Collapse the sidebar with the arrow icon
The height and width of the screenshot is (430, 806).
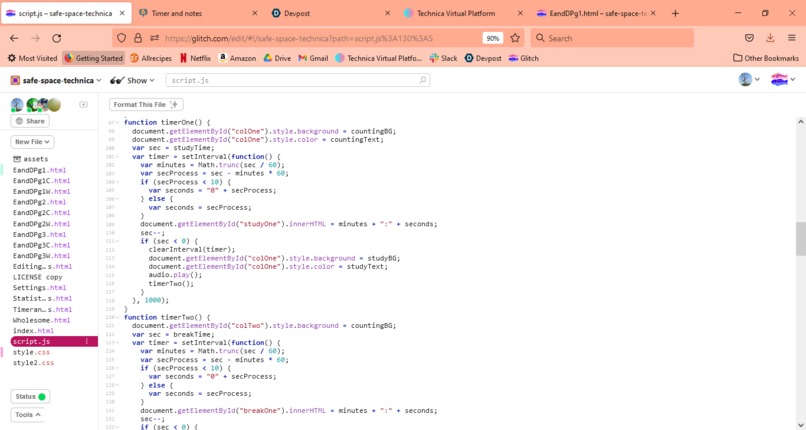point(83,105)
